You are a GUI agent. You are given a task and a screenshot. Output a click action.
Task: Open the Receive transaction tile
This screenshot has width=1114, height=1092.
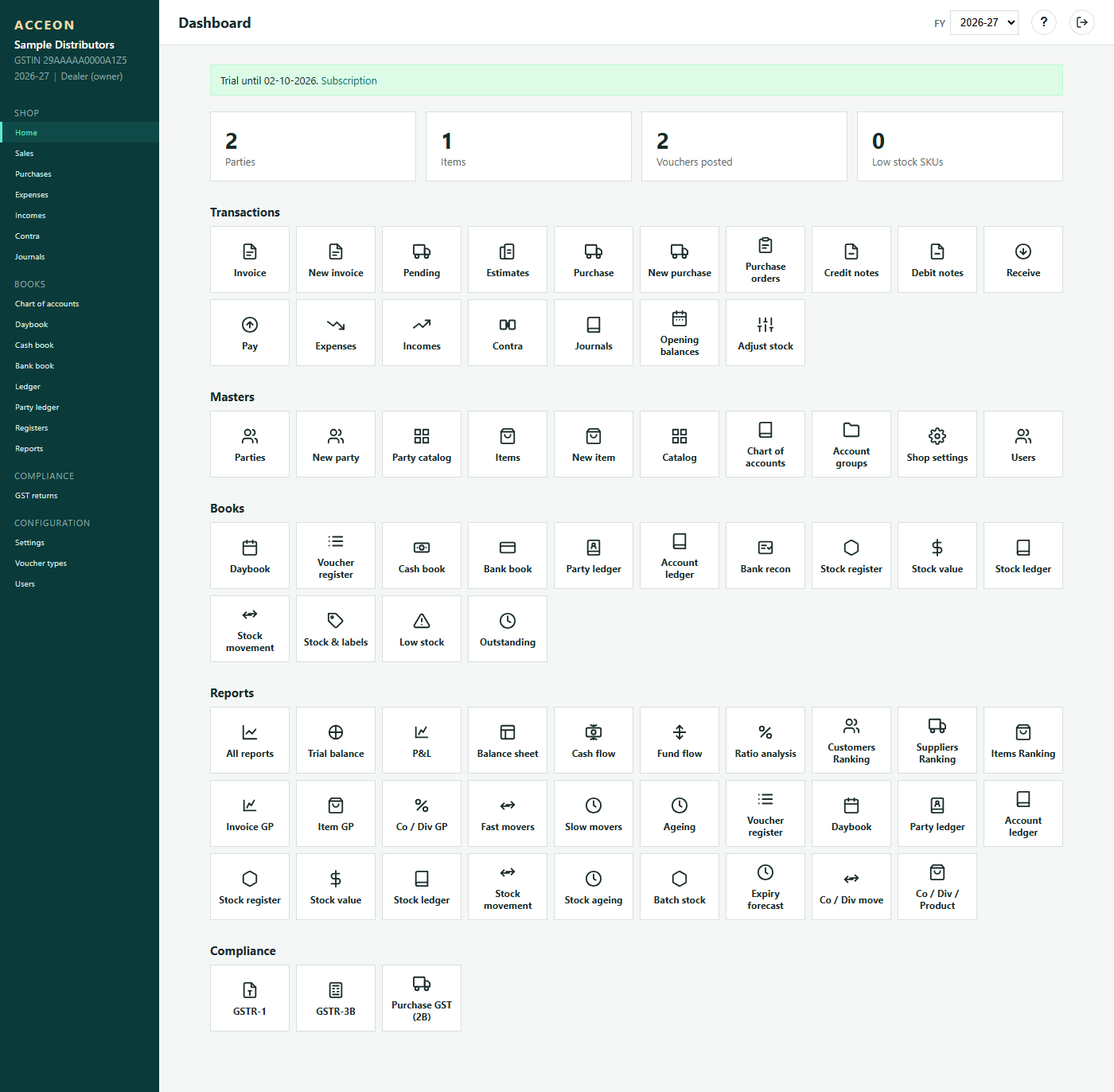click(x=1023, y=259)
